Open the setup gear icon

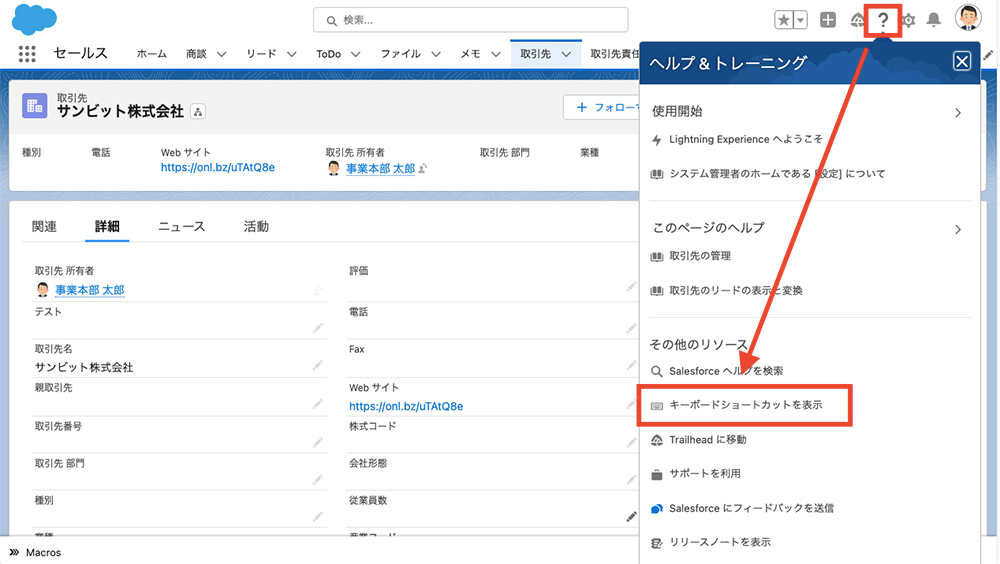point(909,20)
